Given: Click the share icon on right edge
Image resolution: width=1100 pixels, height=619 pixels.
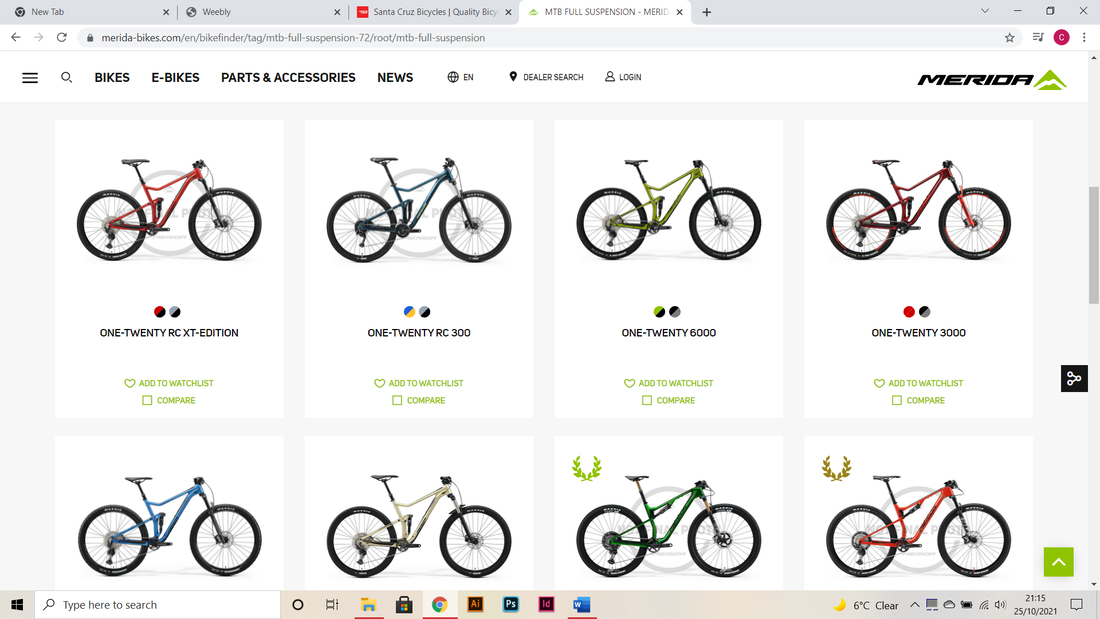Looking at the screenshot, I should point(1074,379).
